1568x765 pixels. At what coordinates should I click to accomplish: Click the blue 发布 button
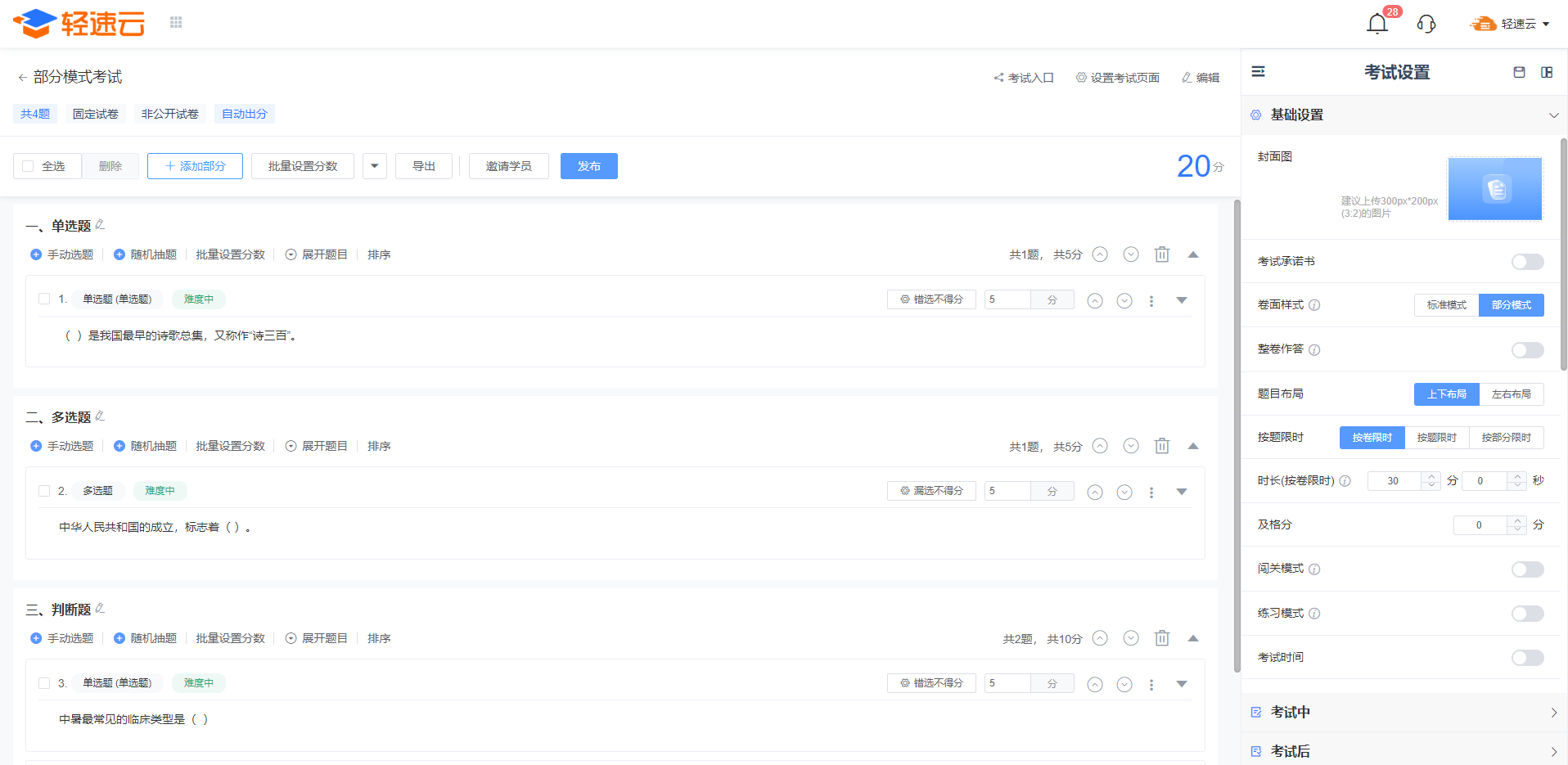(x=589, y=166)
